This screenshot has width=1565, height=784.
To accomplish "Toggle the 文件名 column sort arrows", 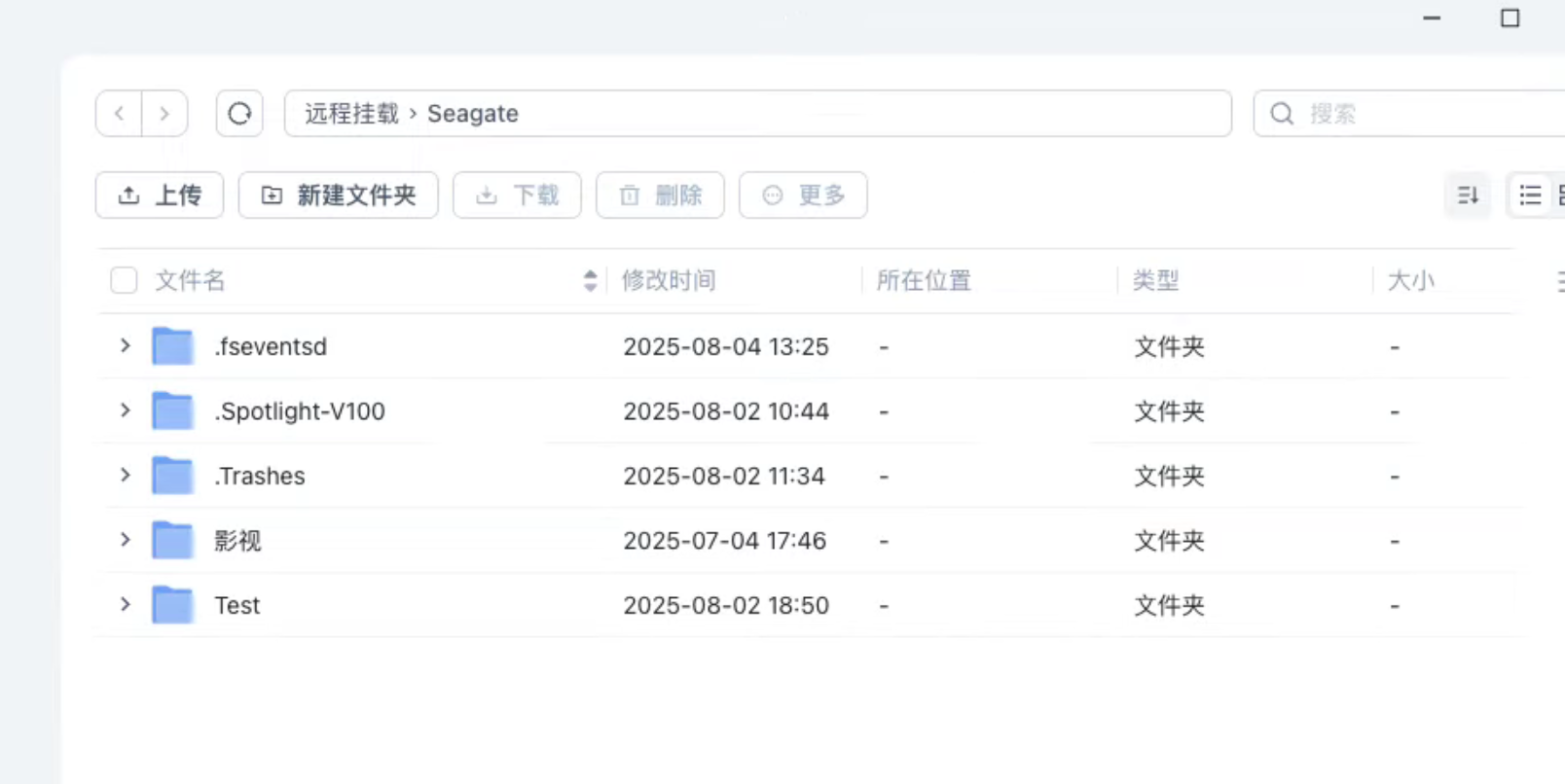I will 590,281.
